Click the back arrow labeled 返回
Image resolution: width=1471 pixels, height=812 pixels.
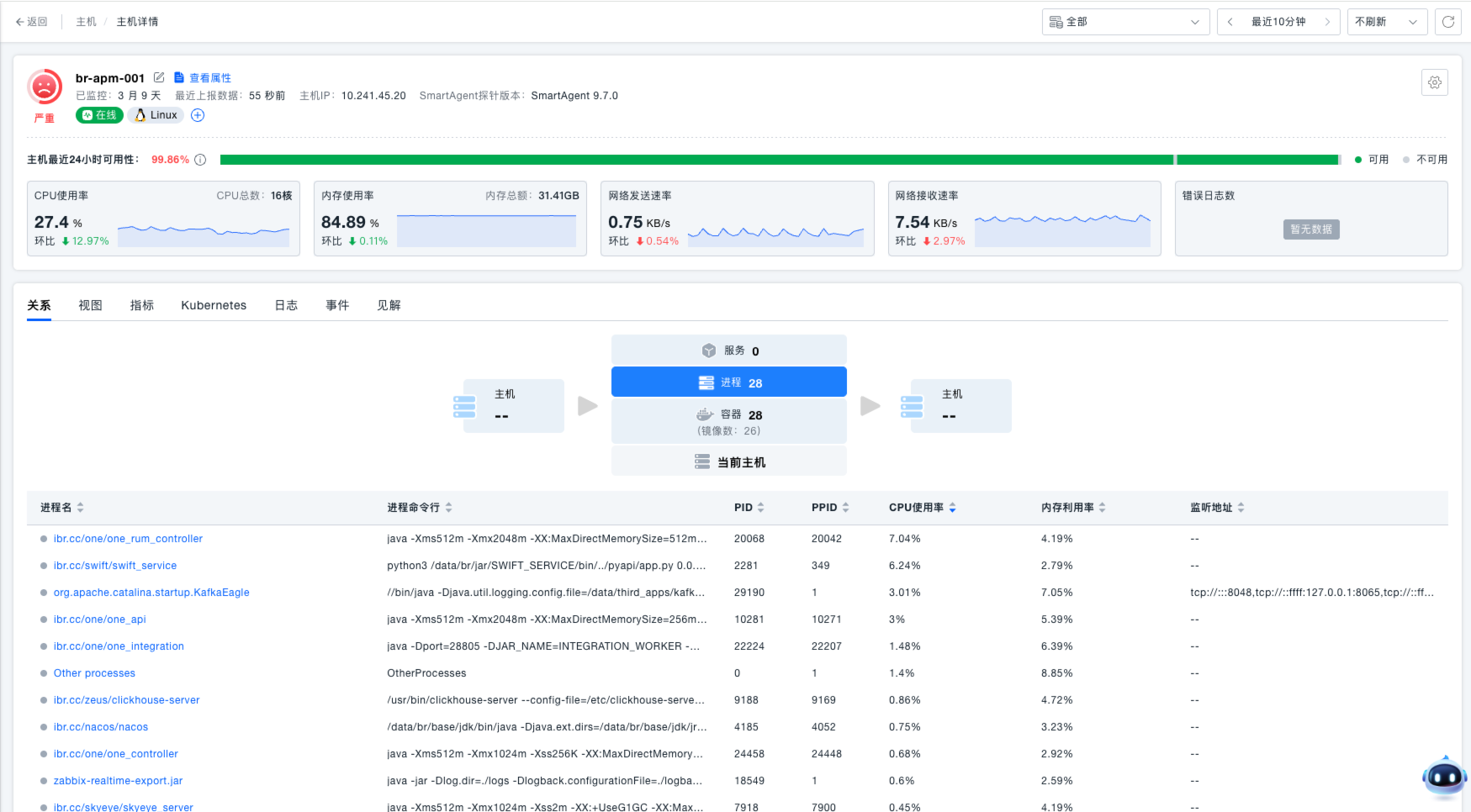32,22
